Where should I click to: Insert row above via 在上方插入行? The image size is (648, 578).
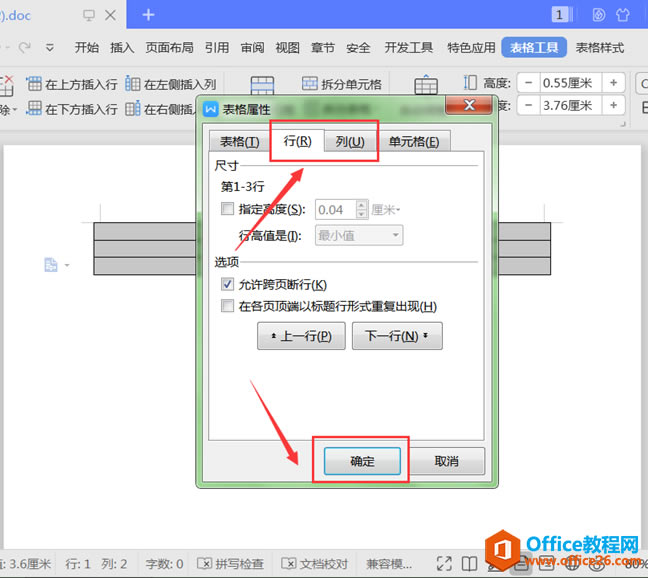coord(72,84)
